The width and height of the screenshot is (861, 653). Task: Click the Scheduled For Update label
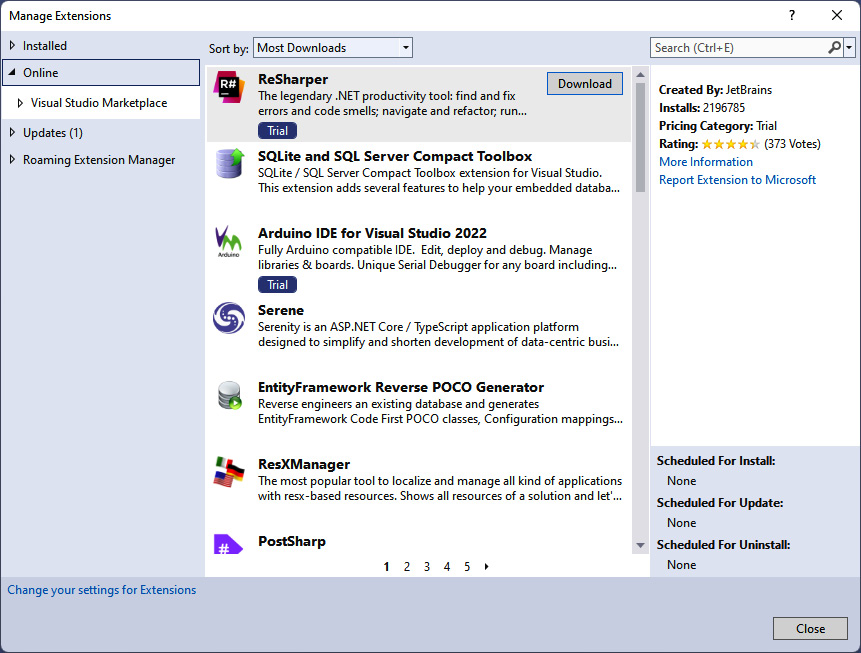point(720,503)
